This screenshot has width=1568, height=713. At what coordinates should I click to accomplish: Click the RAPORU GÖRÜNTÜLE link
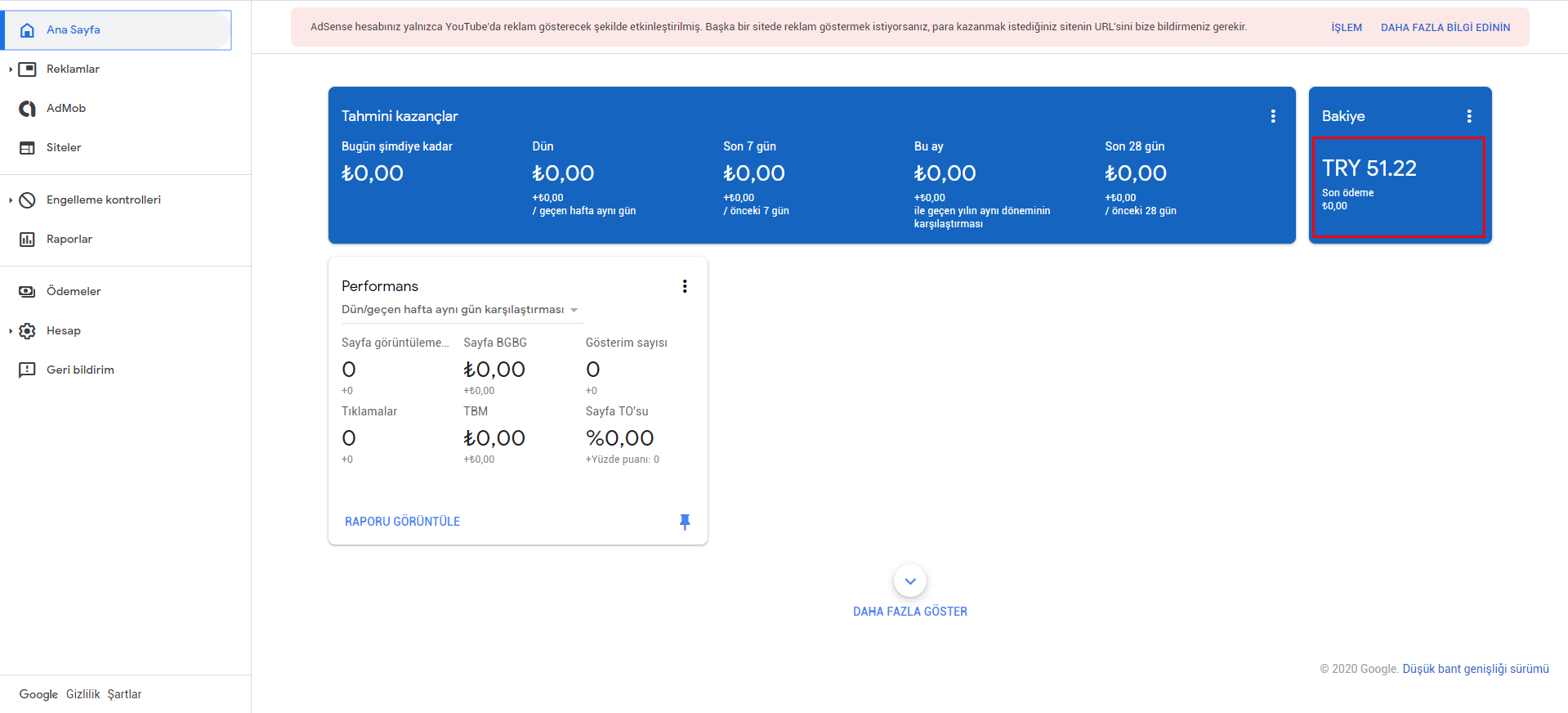[x=402, y=522]
